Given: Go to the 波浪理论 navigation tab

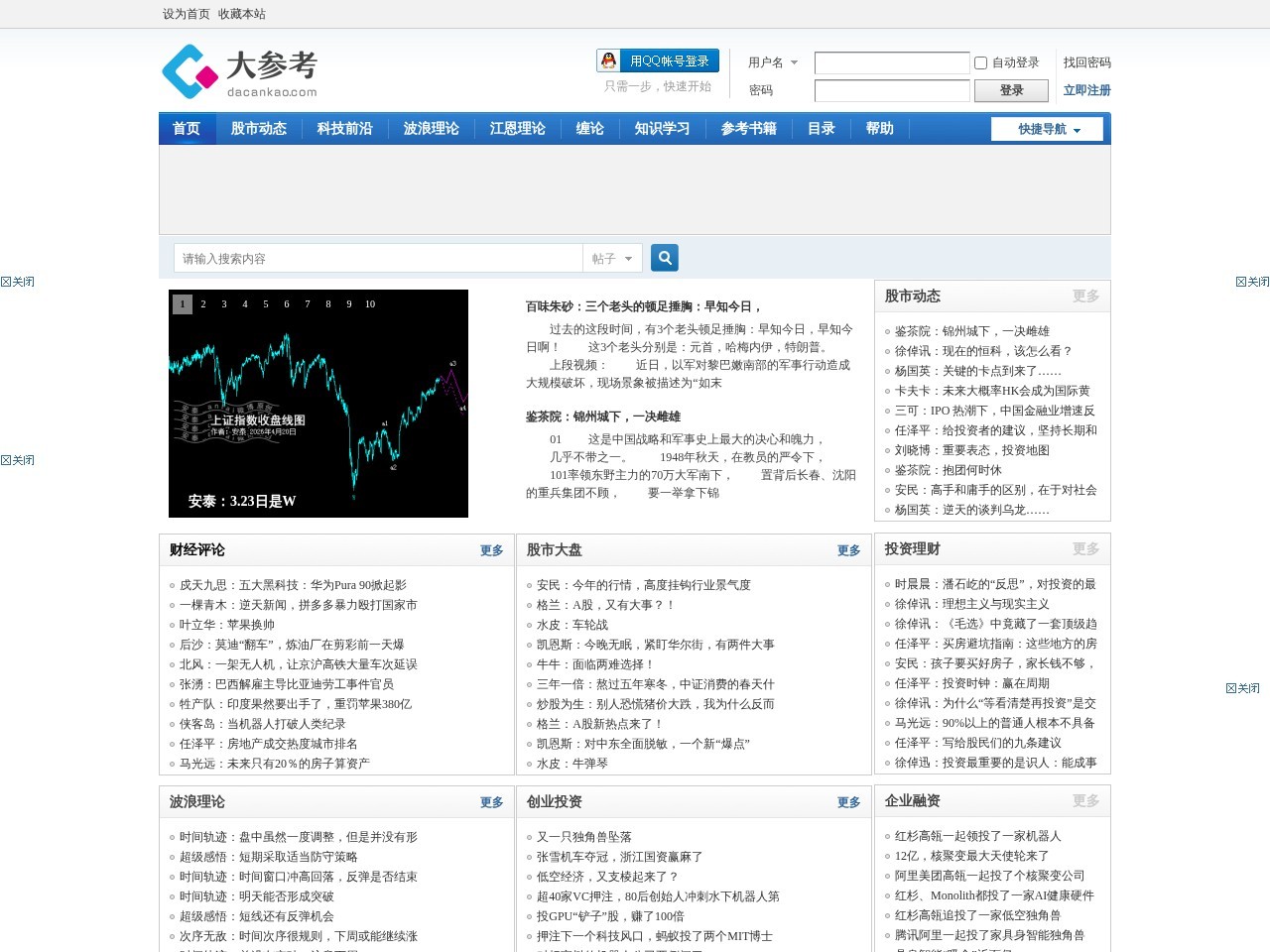Looking at the screenshot, I should pos(431,129).
